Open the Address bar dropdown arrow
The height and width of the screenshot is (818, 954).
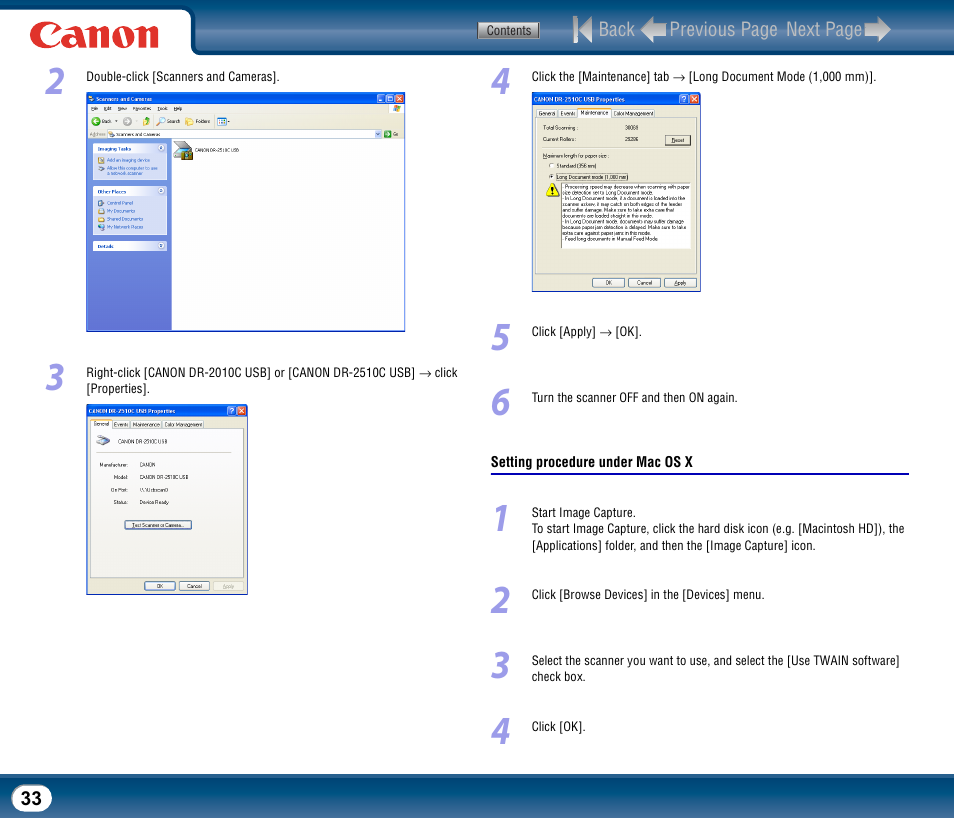click(x=378, y=134)
